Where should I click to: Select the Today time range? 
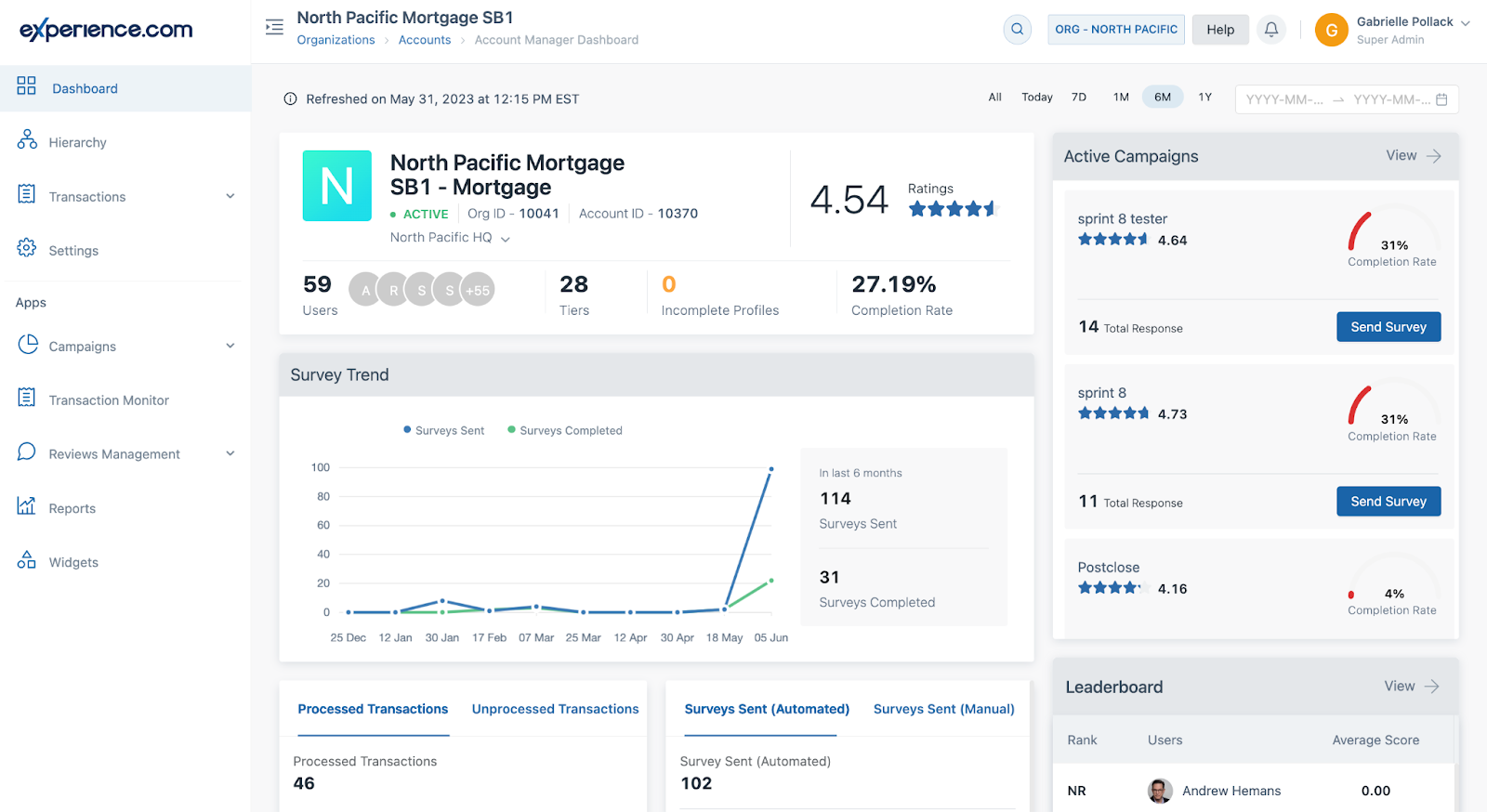tap(1037, 97)
